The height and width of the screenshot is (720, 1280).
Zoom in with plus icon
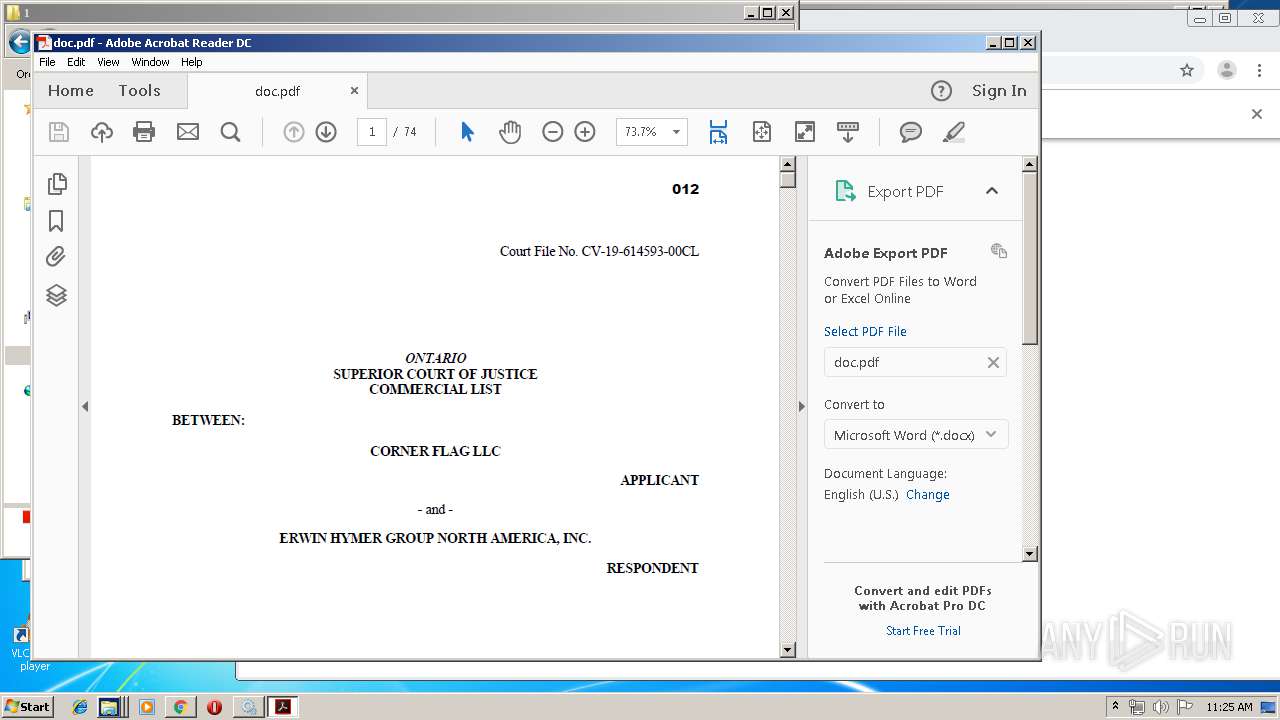585,132
